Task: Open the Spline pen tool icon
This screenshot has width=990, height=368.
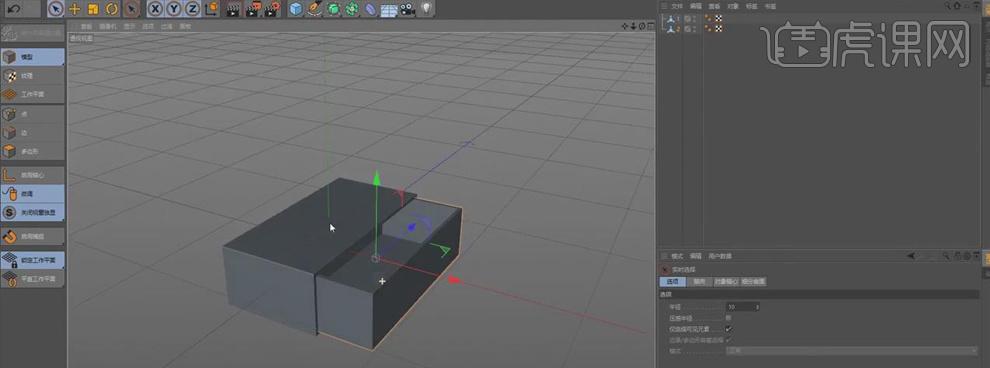Action: pos(314,9)
